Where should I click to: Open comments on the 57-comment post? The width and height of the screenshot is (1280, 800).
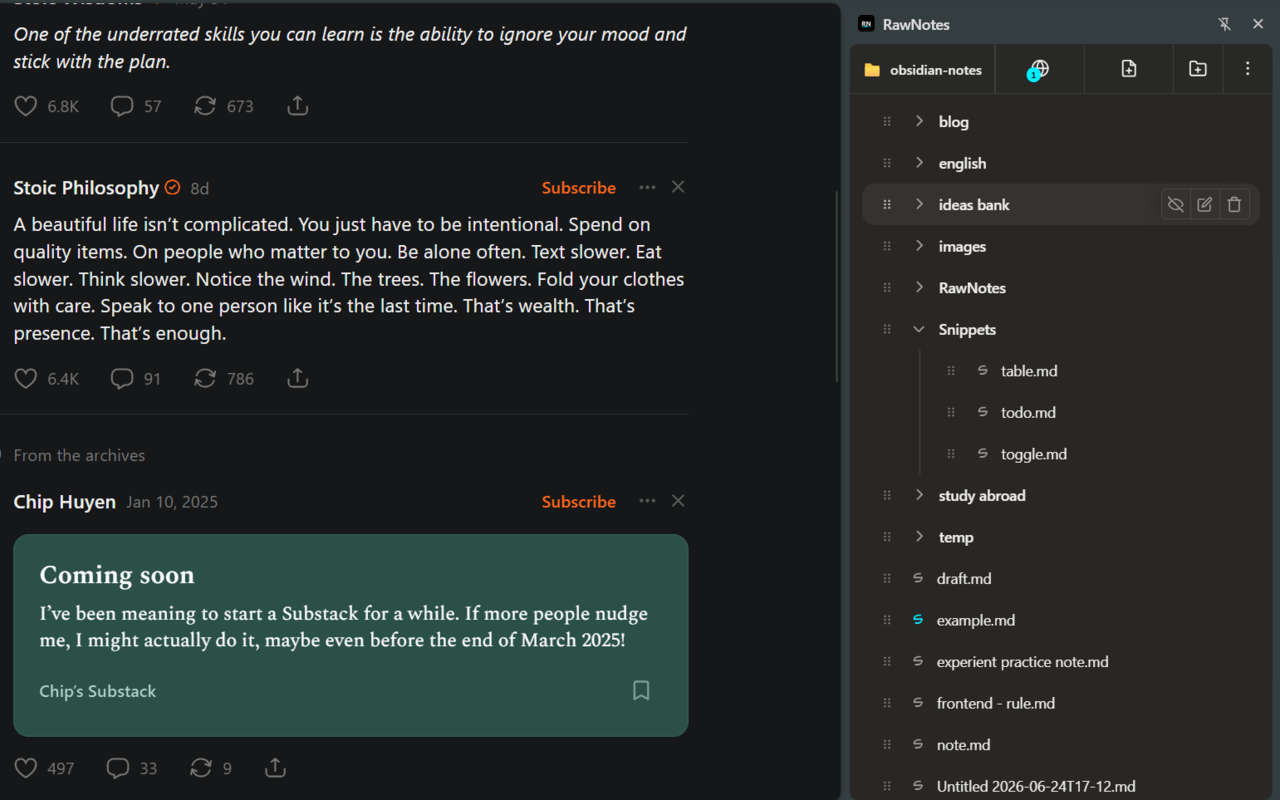point(122,106)
